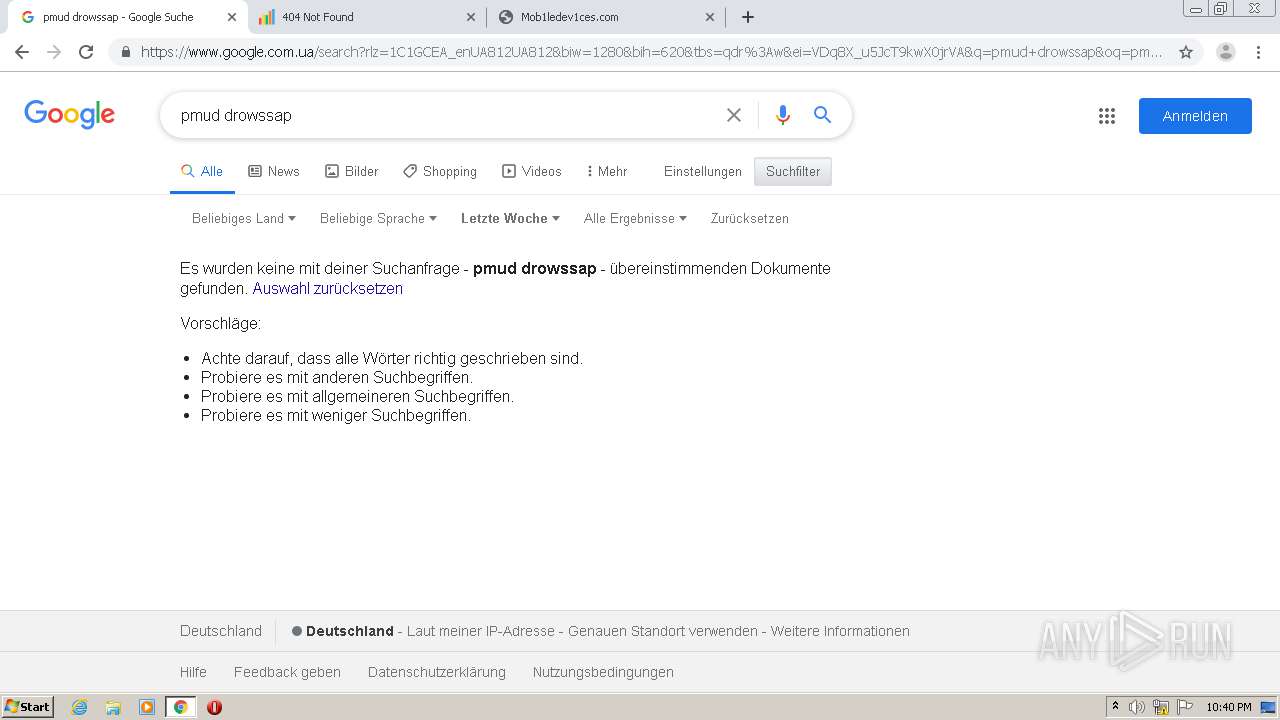Image resolution: width=1280 pixels, height=720 pixels.
Task: Open the file explorer taskbar icon
Action: tap(113, 707)
